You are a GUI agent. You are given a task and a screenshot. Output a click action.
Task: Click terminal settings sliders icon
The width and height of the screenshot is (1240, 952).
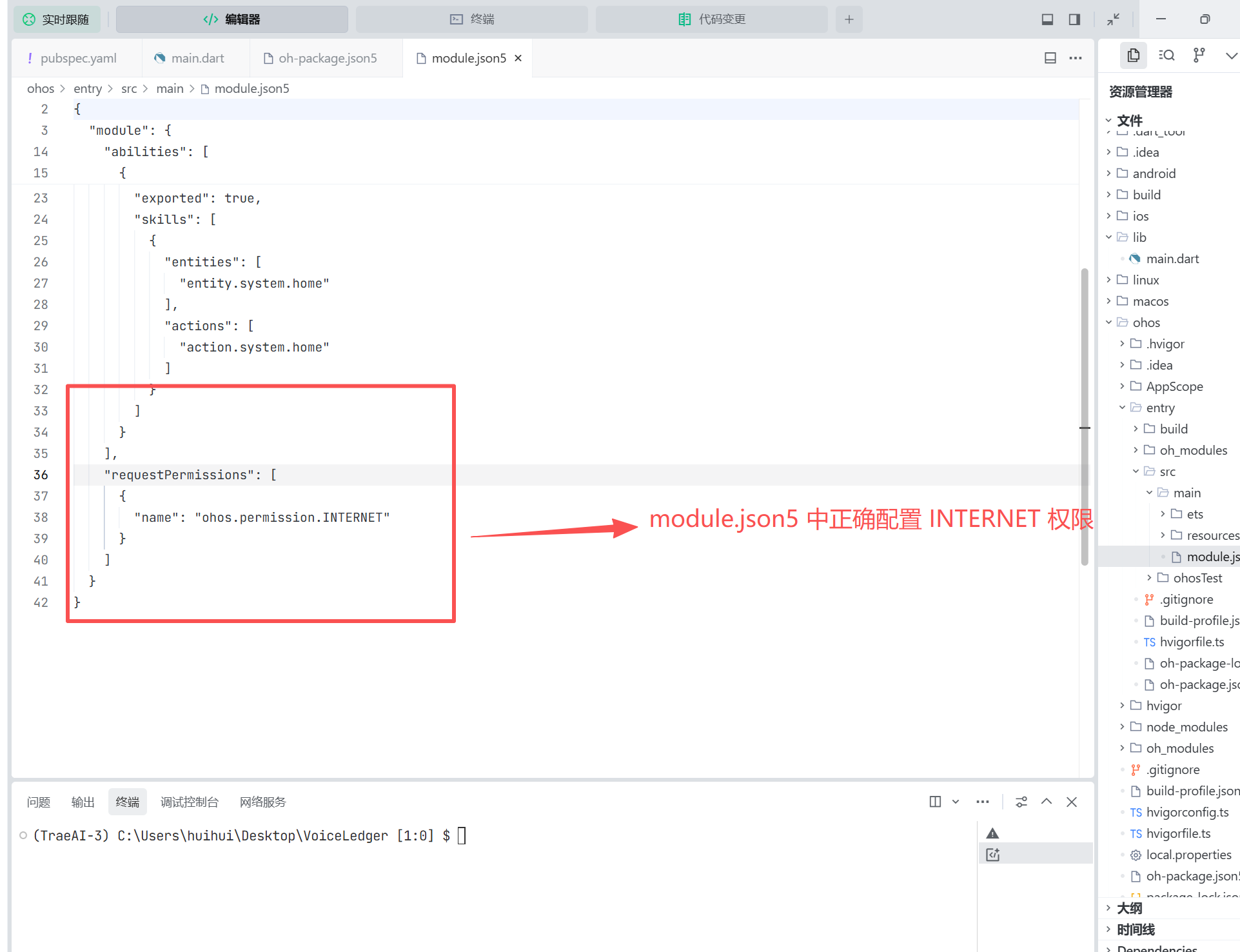tap(1021, 802)
